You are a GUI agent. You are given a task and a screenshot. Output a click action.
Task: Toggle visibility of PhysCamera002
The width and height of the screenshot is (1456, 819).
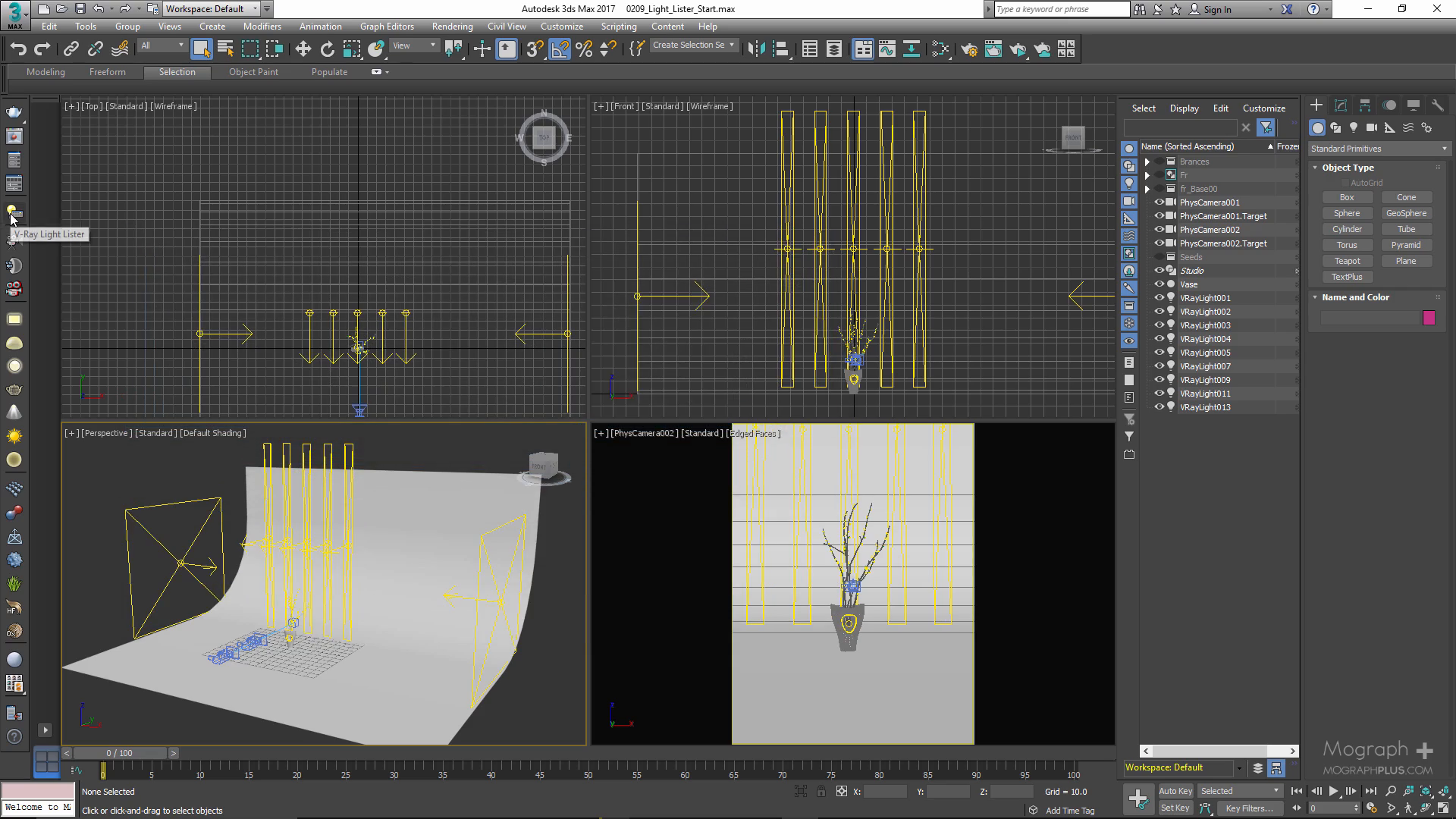click(1159, 230)
